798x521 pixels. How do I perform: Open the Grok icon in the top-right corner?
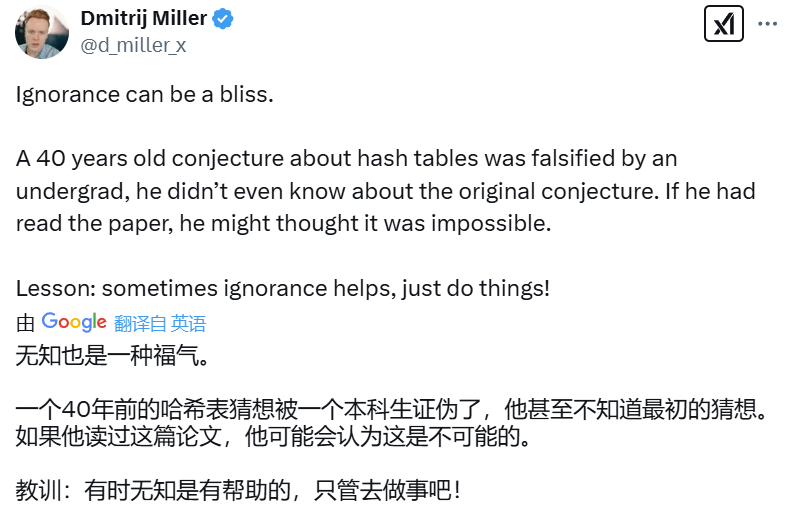pyautogui.click(x=724, y=24)
